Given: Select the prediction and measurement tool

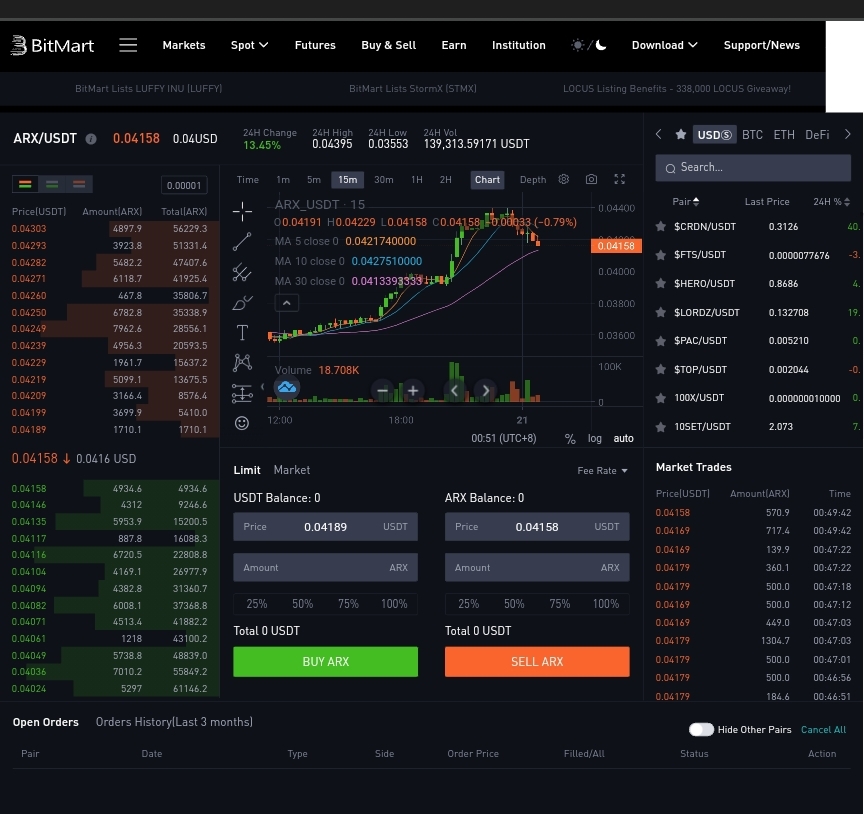Looking at the screenshot, I should coord(242,392).
